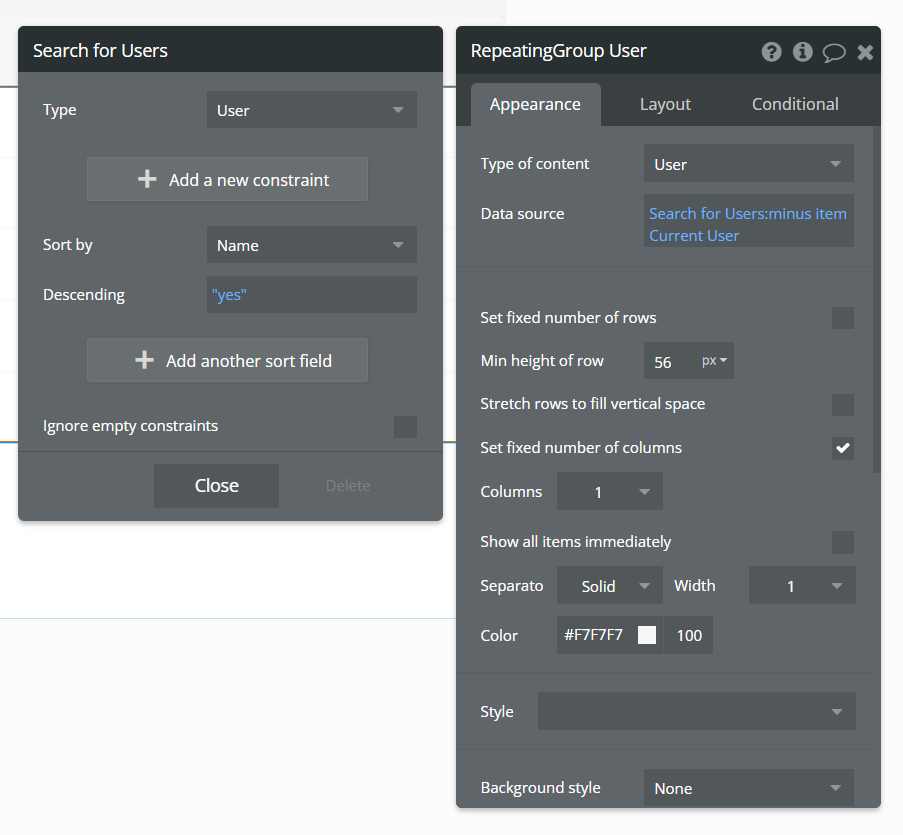Toggle Show all items immediately checkbox

pyautogui.click(x=843, y=542)
